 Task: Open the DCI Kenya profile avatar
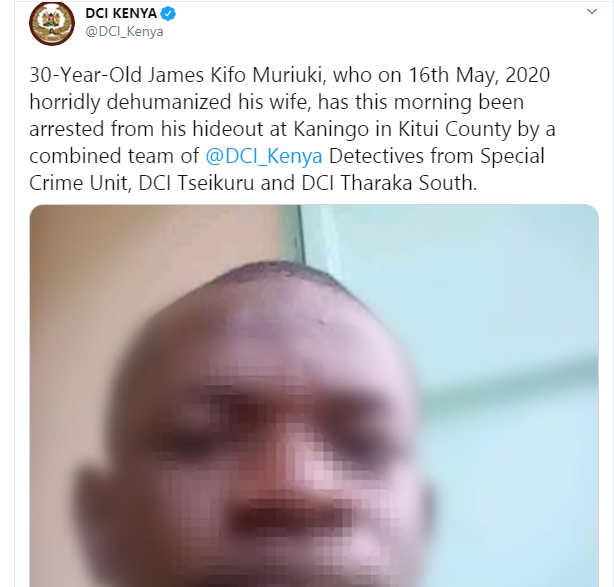point(52,23)
